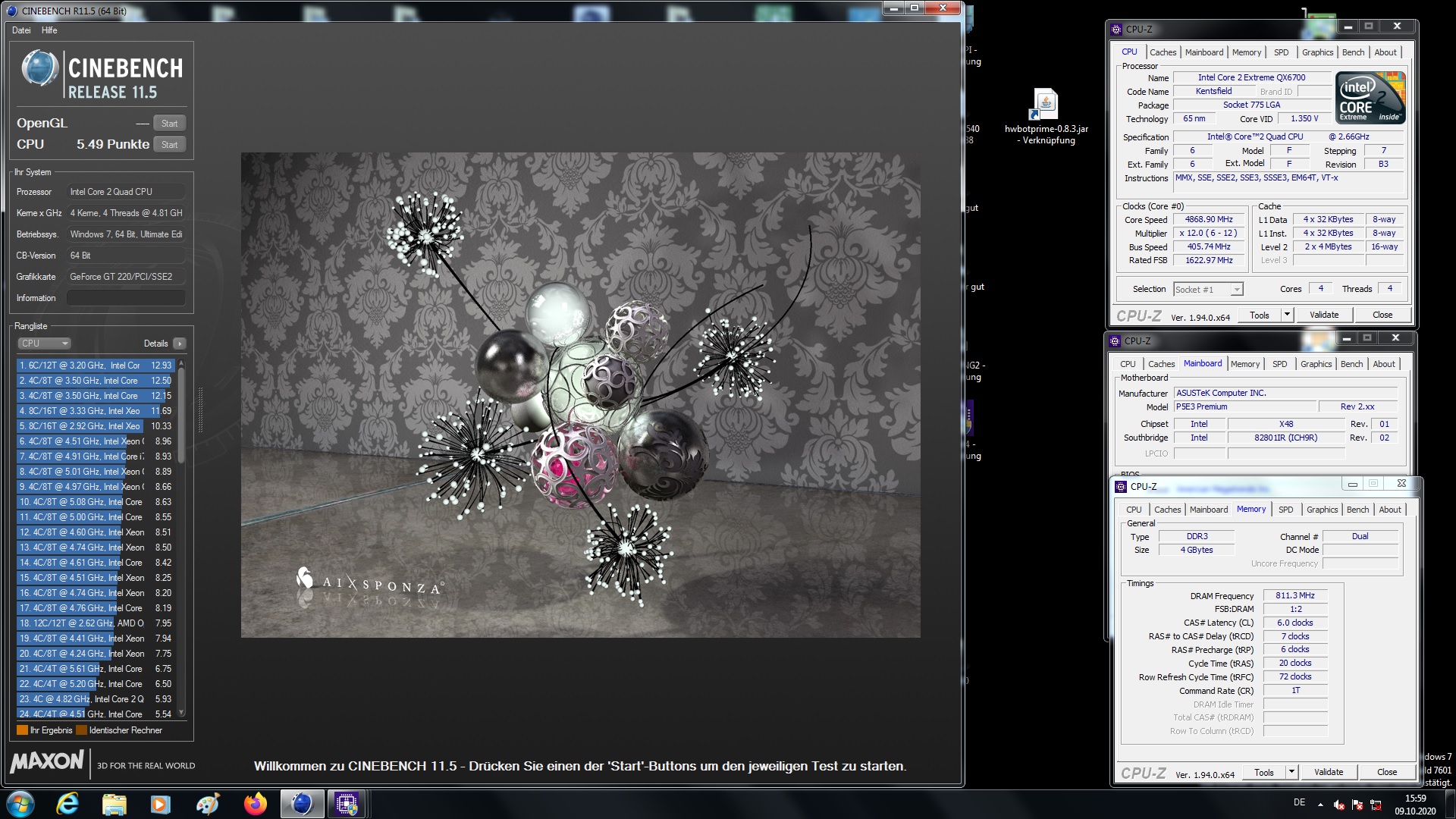
Task: Click Validate in Memory CPU-Z window
Action: (1329, 772)
